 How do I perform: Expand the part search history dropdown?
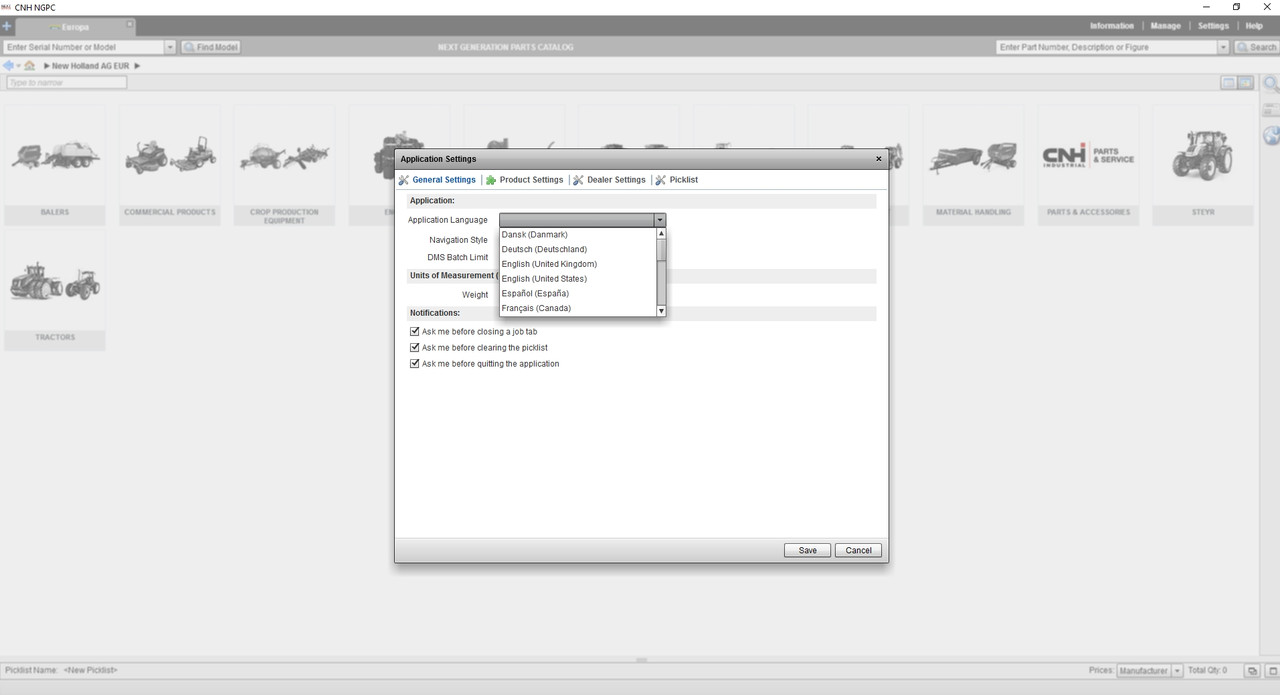pyautogui.click(x=1223, y=47)
